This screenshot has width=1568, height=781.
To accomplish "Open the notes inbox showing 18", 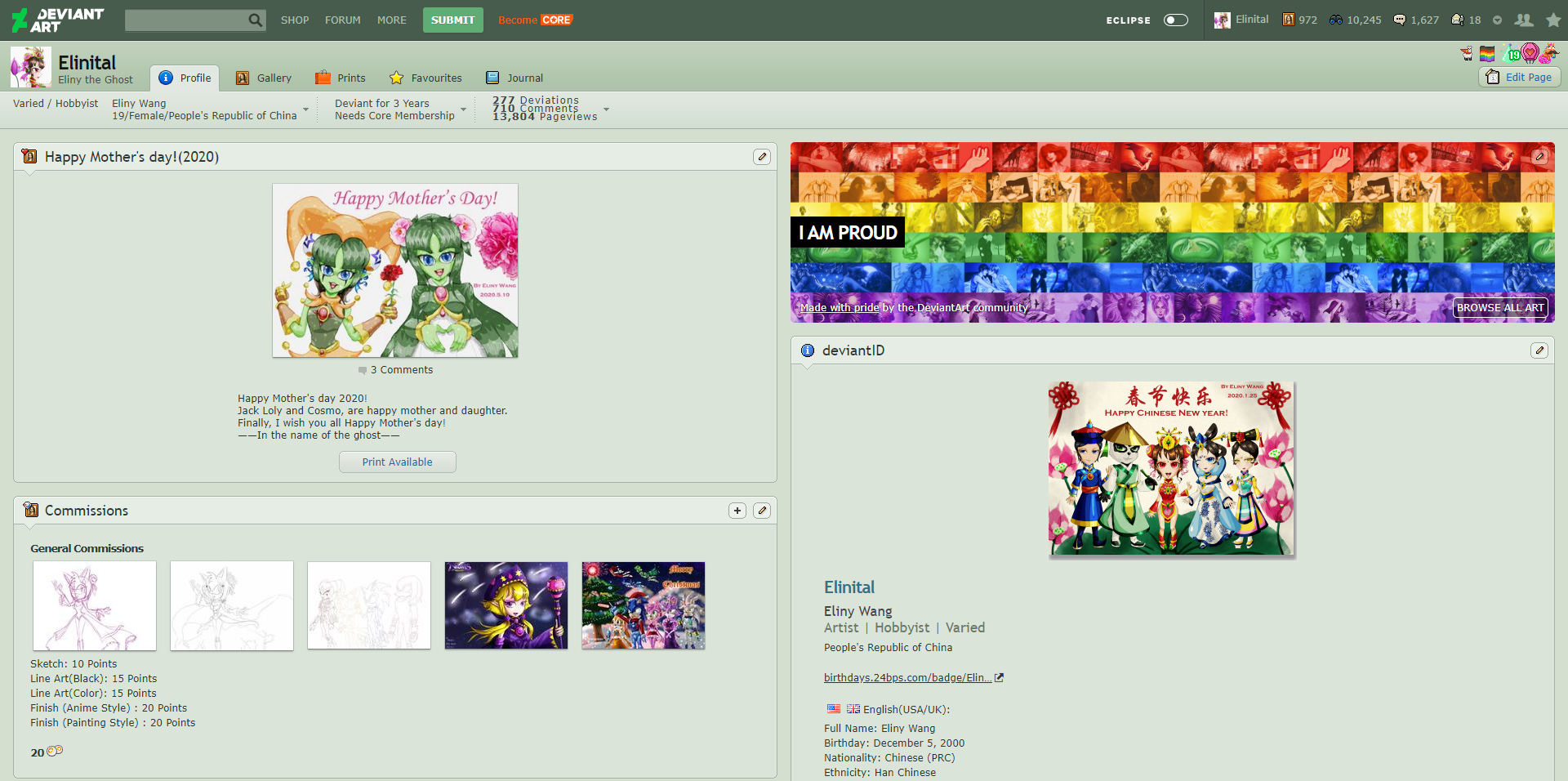I will click(1466, 20).
